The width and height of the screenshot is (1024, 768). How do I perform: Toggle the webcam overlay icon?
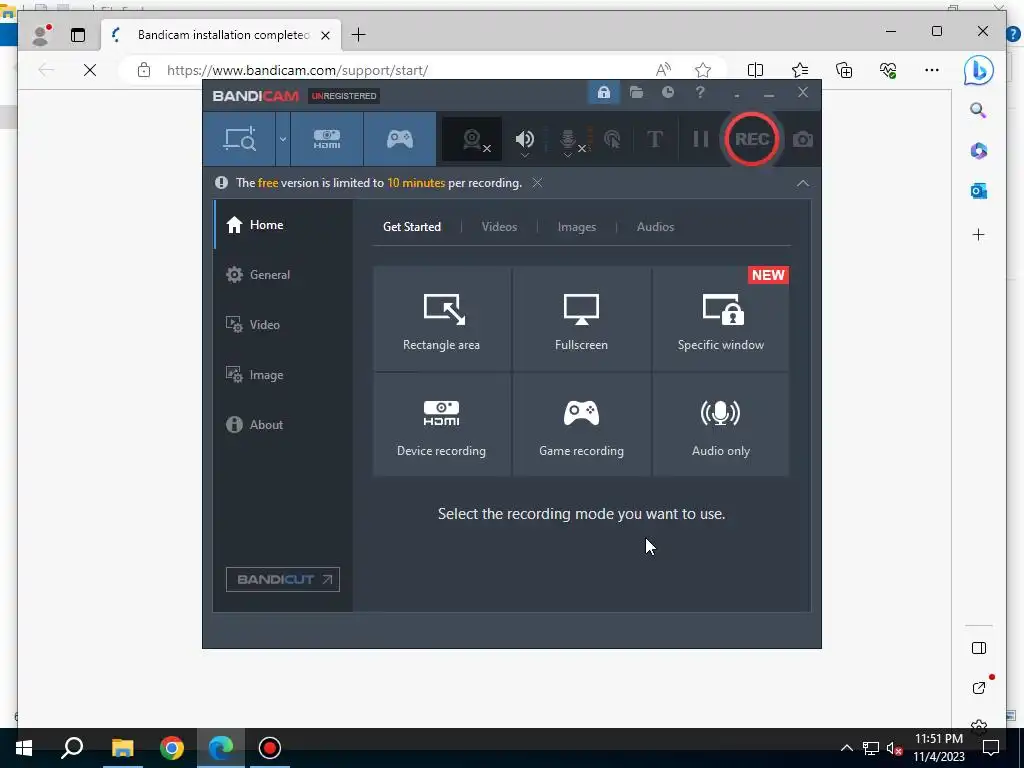(472, 139)
